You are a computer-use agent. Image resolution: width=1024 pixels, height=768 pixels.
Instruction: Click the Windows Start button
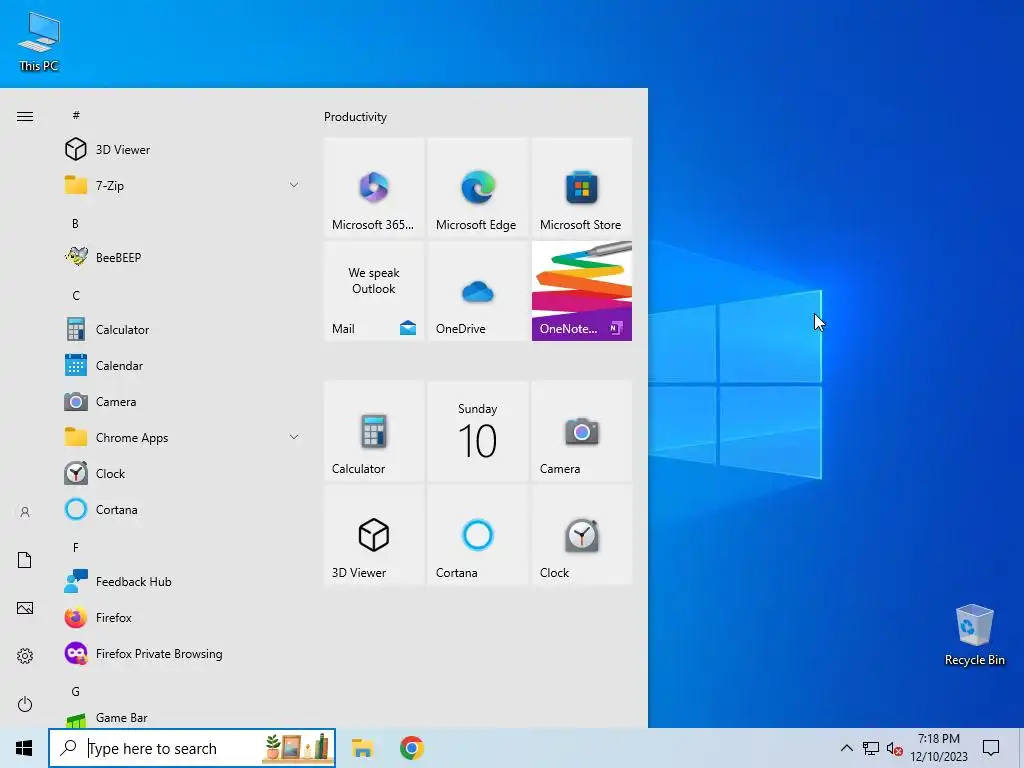(24, 748)
